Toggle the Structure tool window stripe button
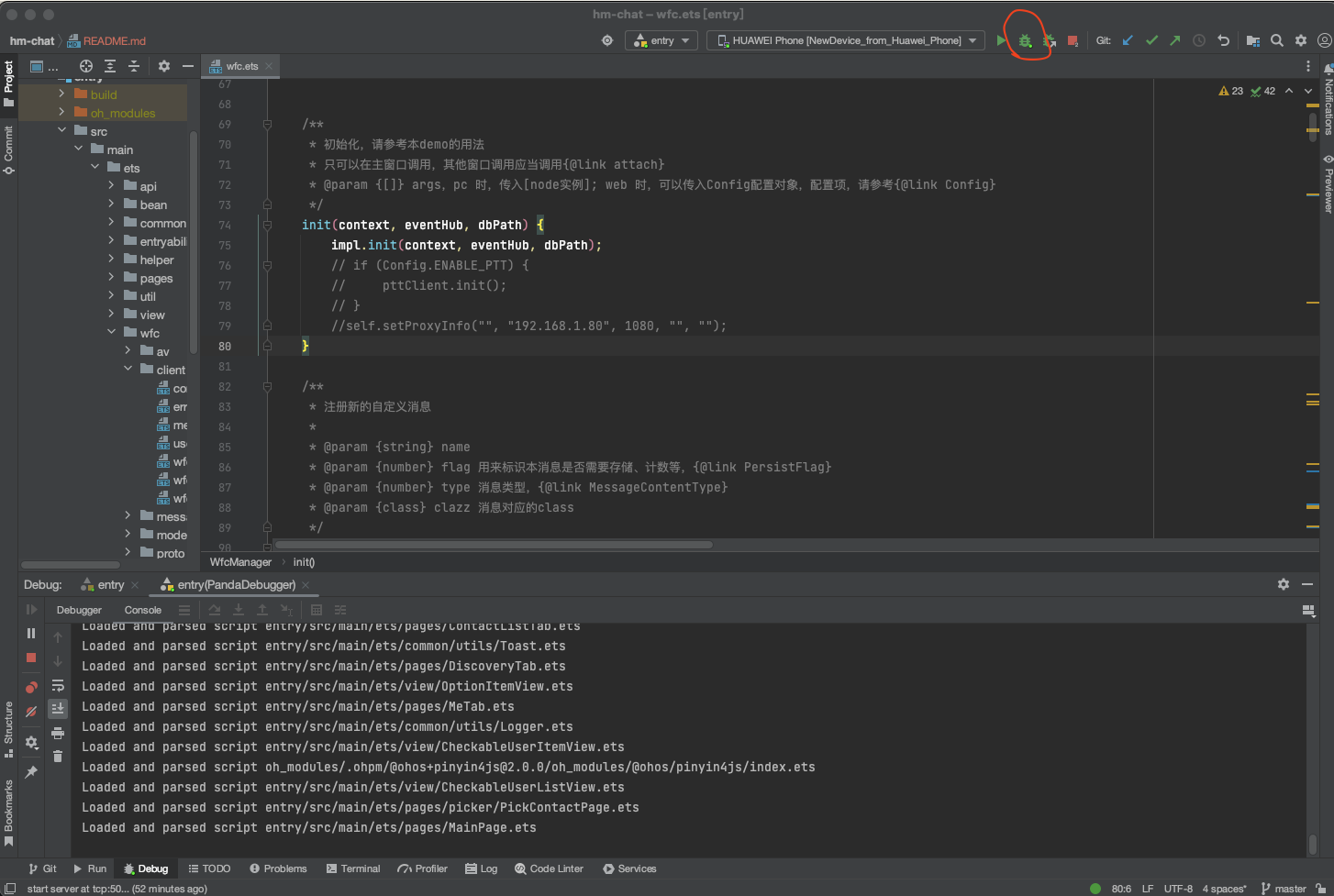Viewport: 1334px width, 896px height. [x=8, y=729]
